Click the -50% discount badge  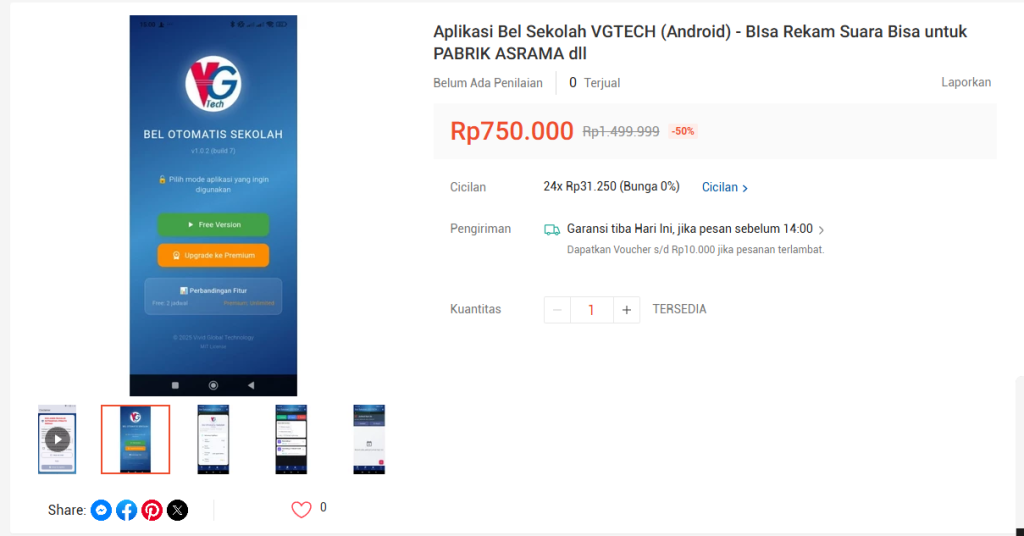682,131
